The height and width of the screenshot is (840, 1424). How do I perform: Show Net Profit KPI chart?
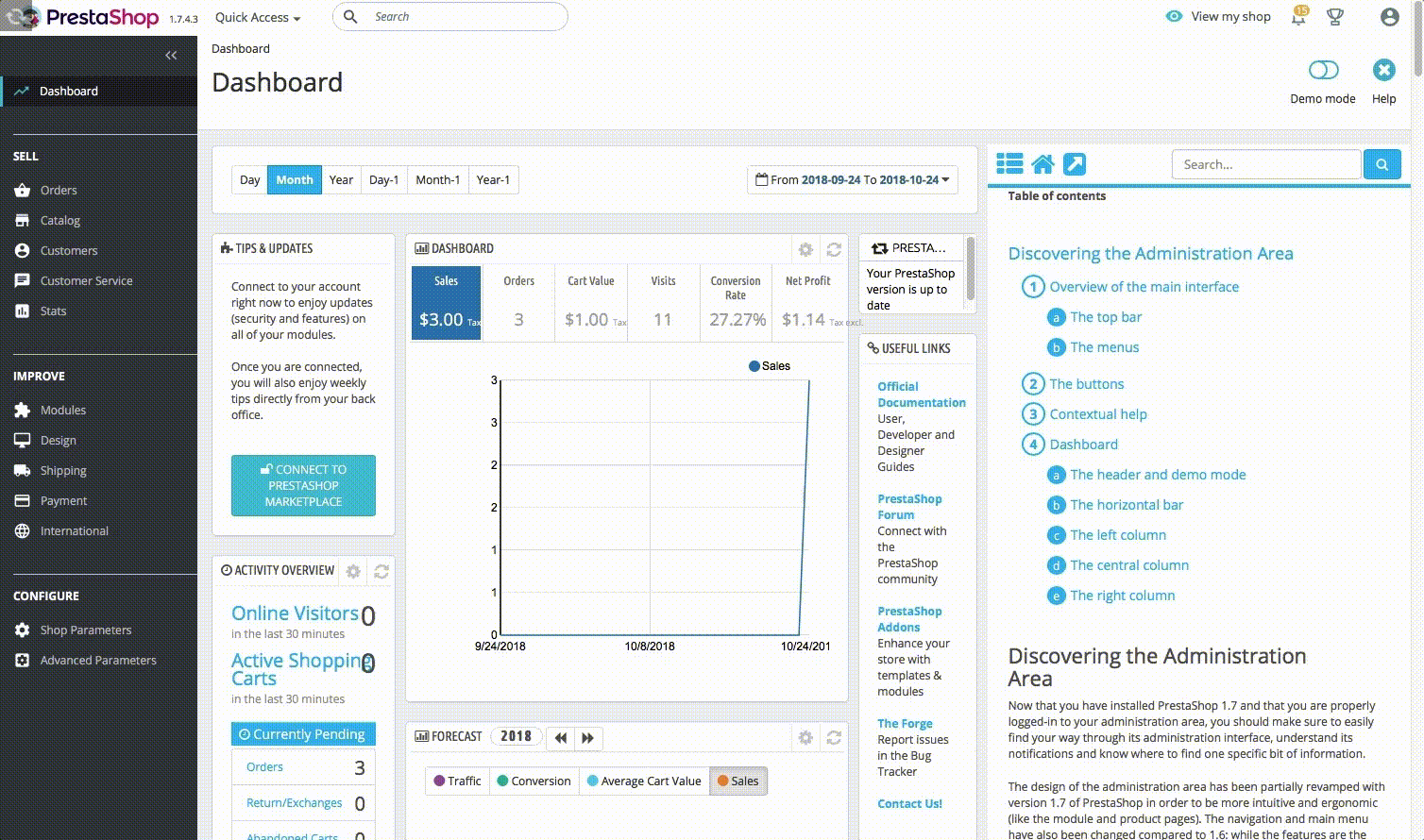(x=807, y=303)
